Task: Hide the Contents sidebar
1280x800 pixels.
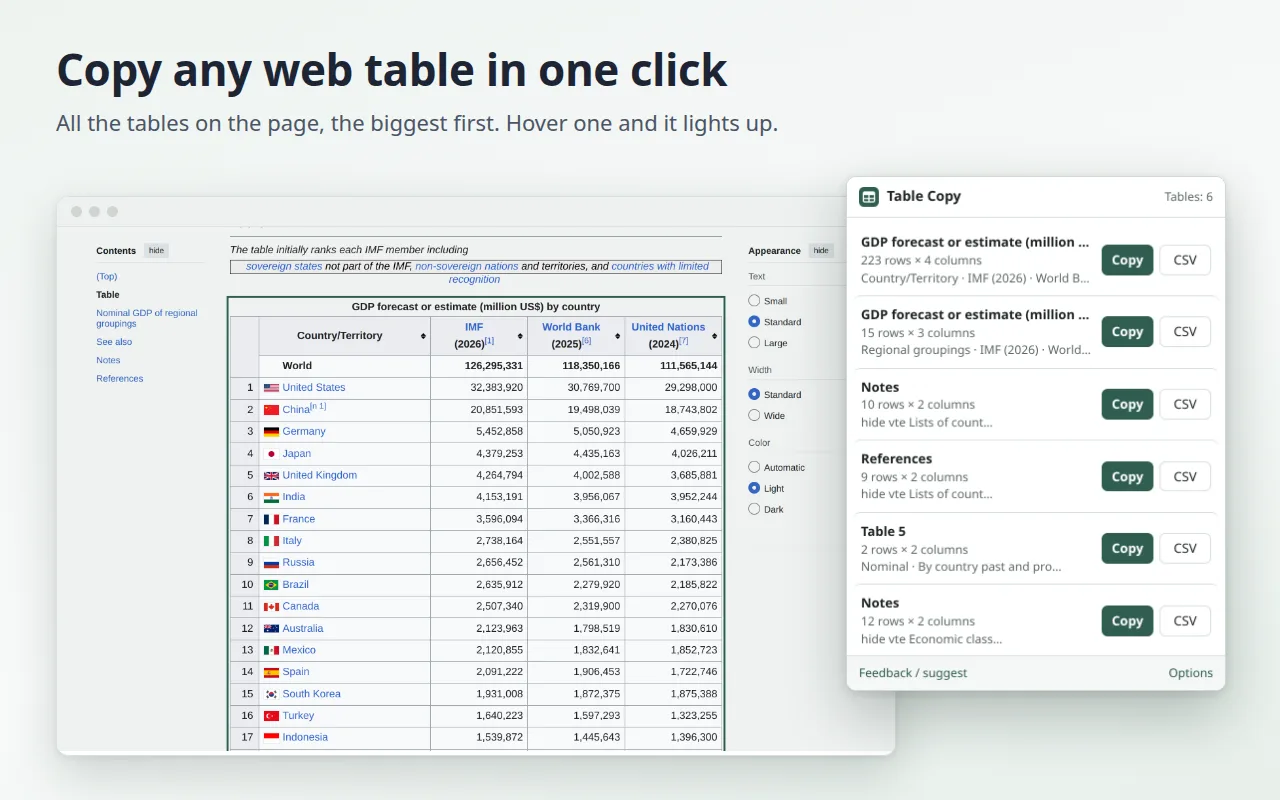Action: point(156,251)
